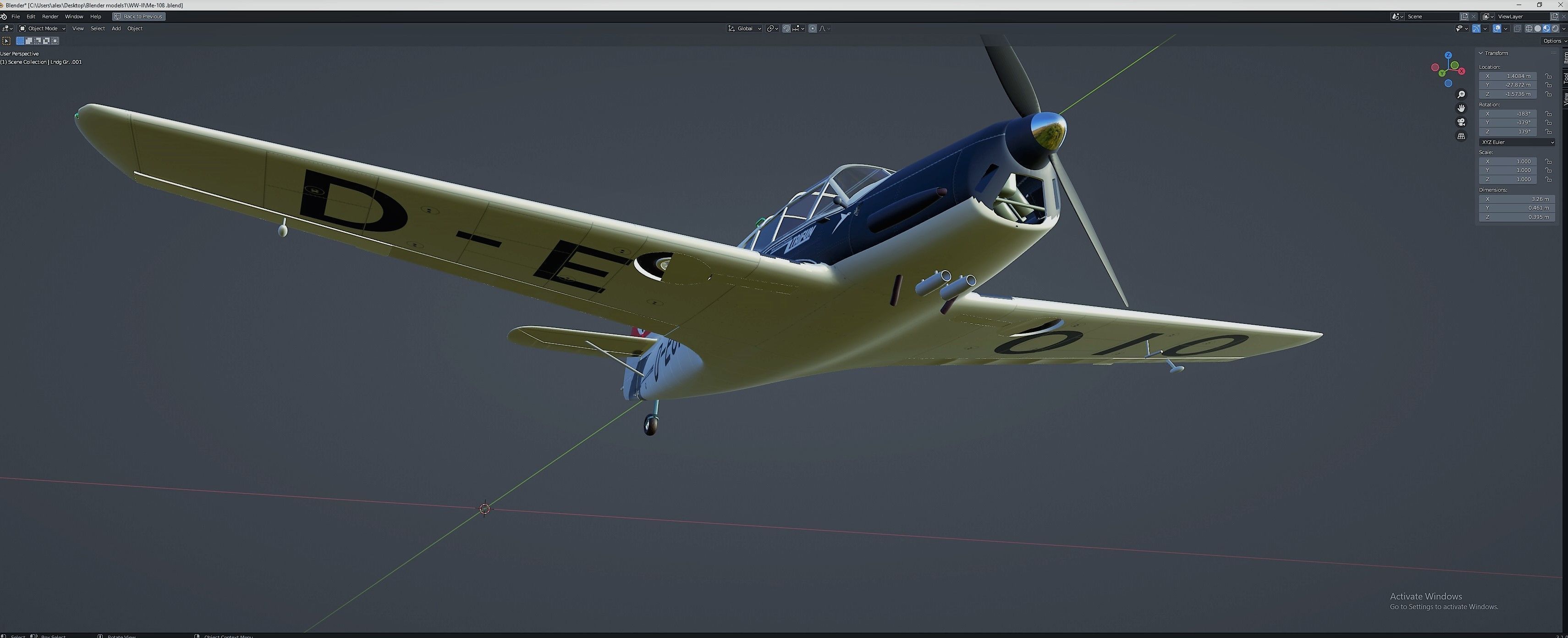Image resolution: width=1568 pixels, height=638 pixels.
Task: Open the viewport View menu
Action: click(x=78, y=28)
